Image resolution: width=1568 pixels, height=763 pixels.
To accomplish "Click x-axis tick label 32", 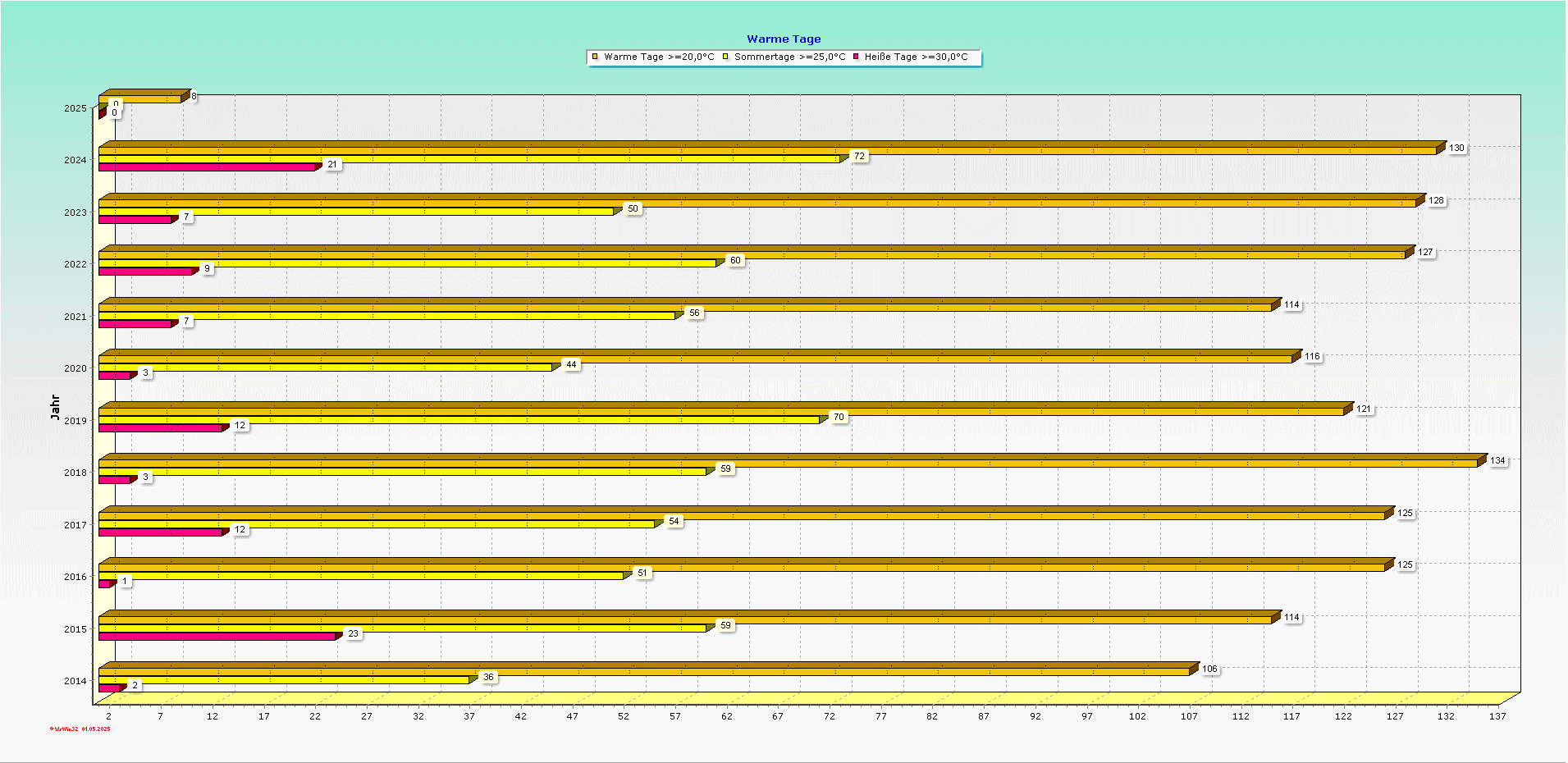I will click(418, 716).
